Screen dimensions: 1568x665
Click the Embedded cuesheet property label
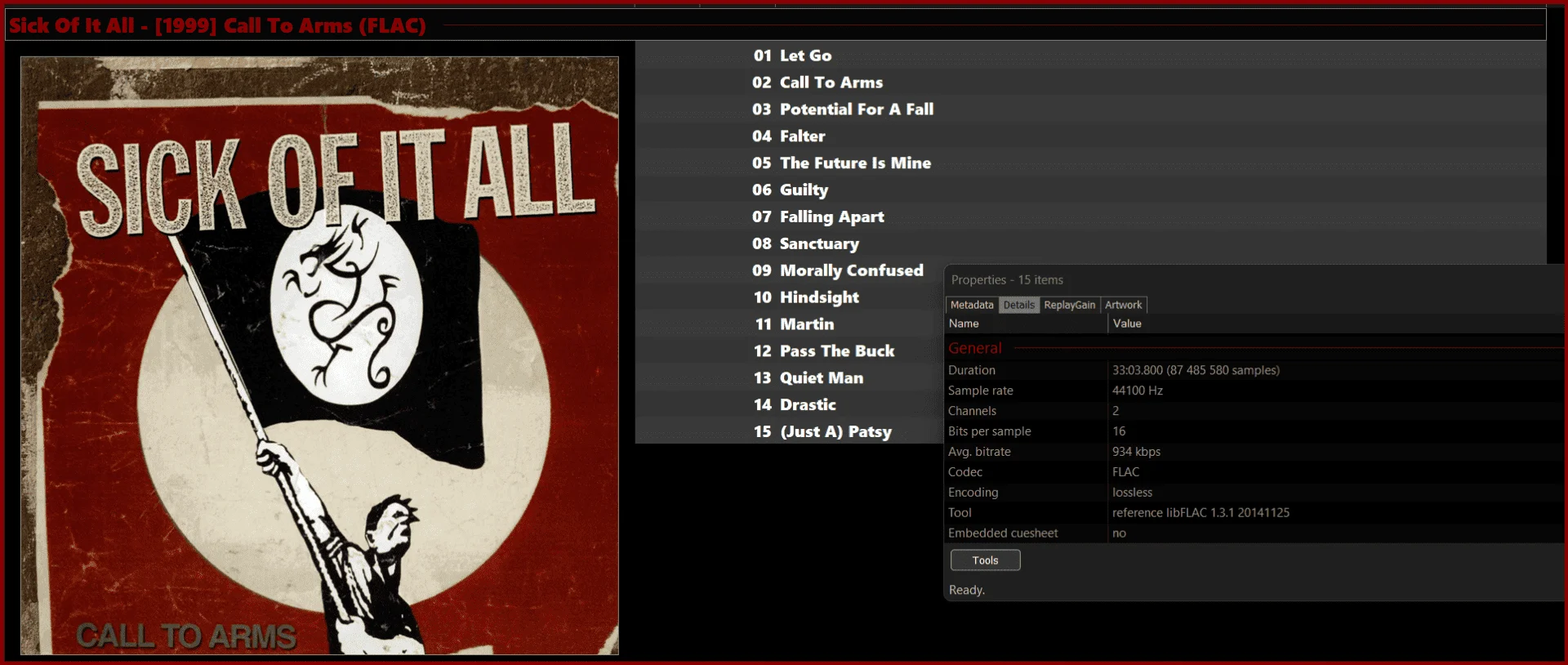[x=1003, y=533]
